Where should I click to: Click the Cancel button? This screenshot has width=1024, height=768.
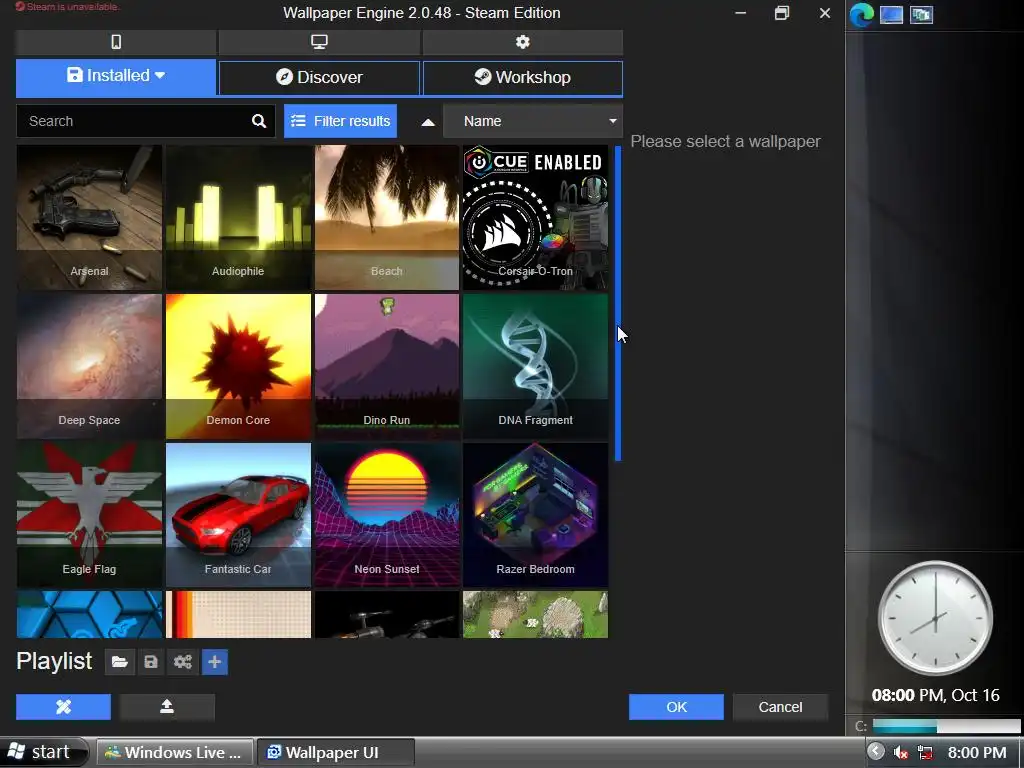click(780, 707)
